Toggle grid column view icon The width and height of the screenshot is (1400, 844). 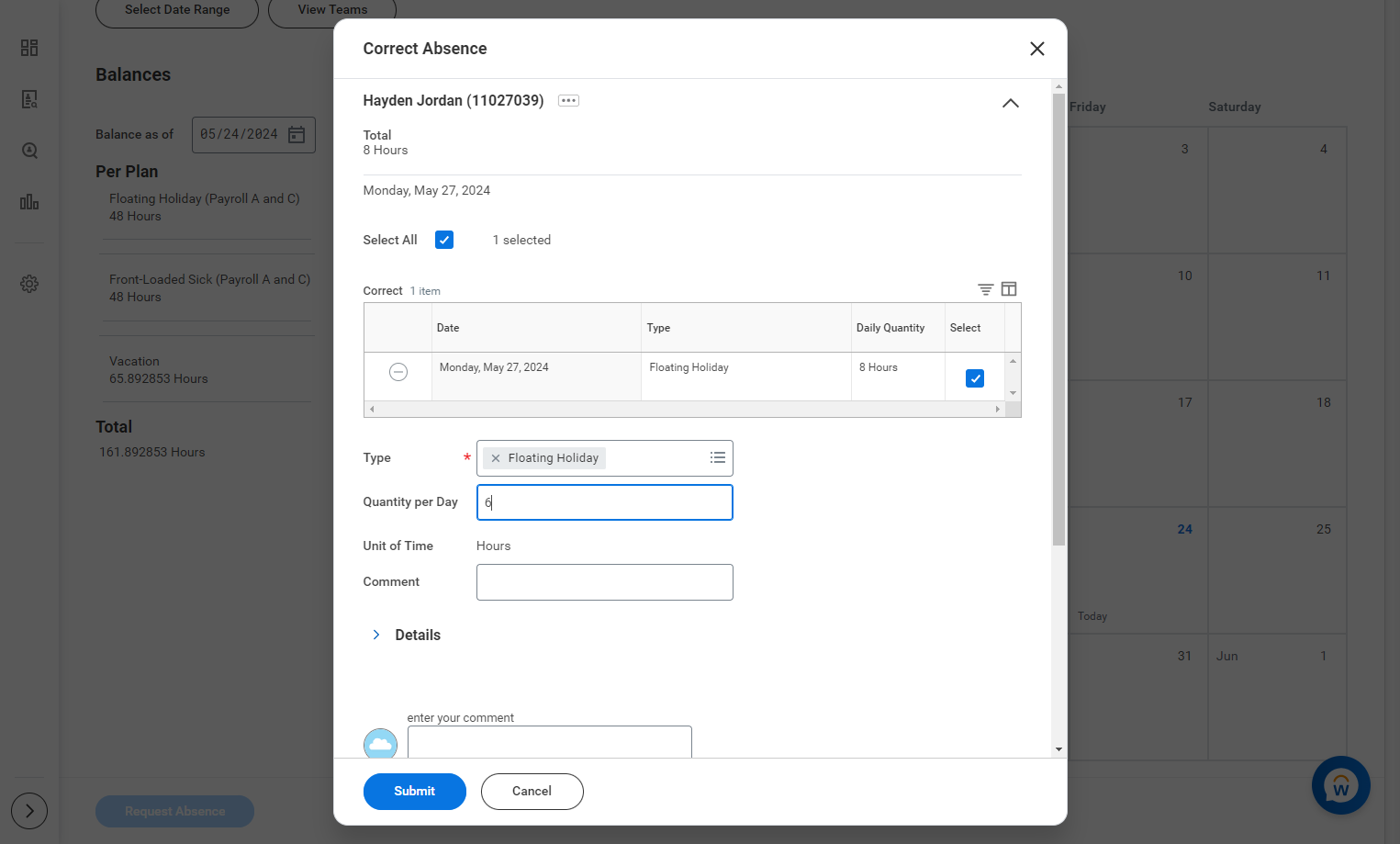click(x=1009, y=289)
